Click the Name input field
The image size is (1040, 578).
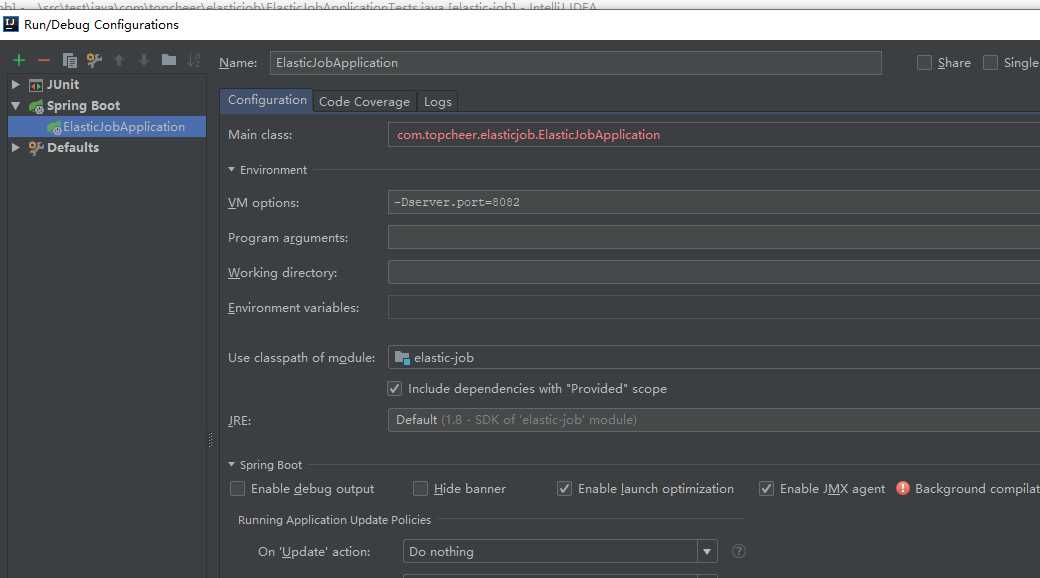click(576, 62)
